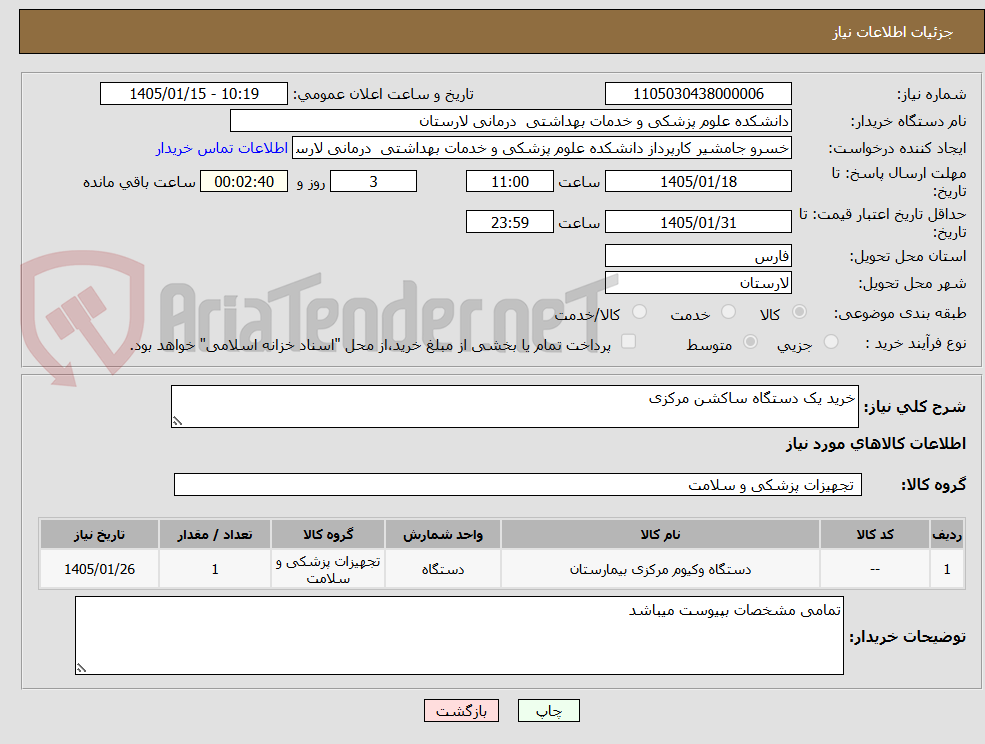
Task: Click the resize handle of general description textarea
Action: pos(177,422)
